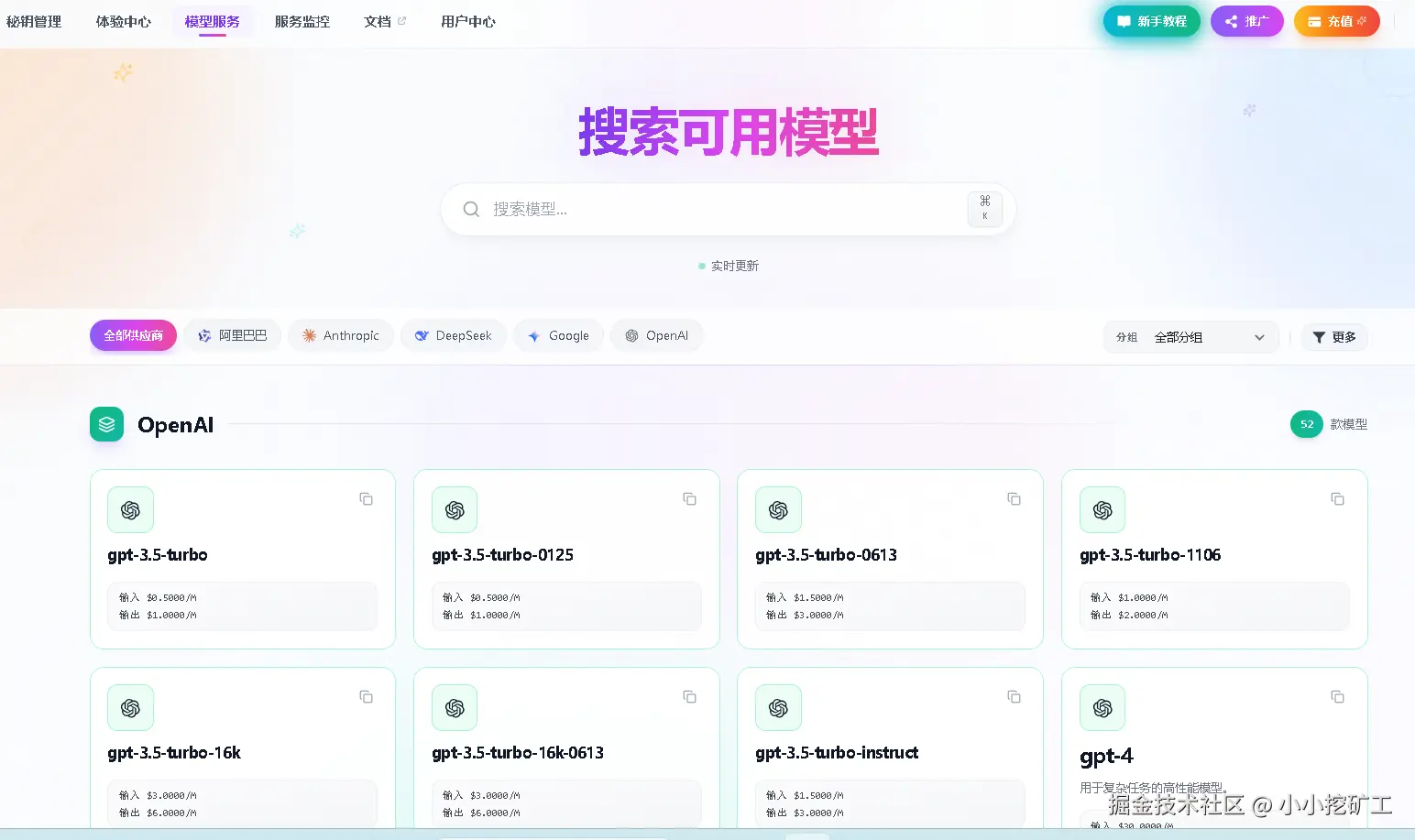Filter models by OpenAI supplier
This screenshot has height=840, width=1415.
[x=657, y=335]
